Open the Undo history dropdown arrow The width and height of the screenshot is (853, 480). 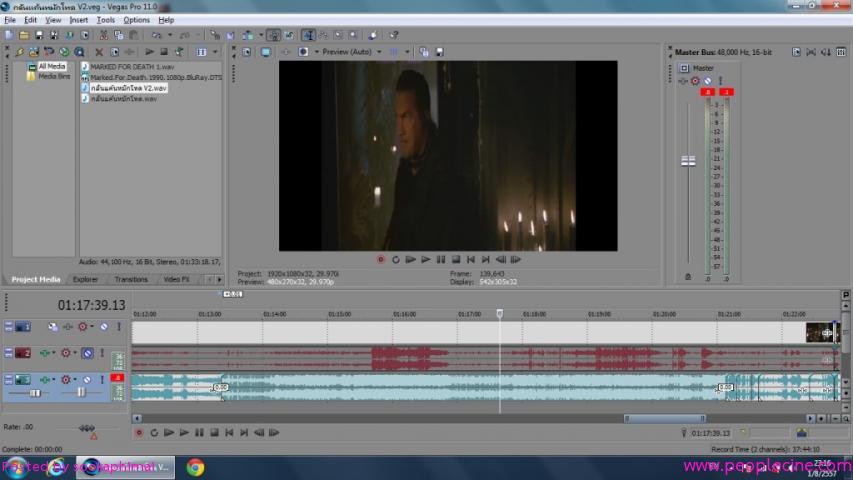[x=170, y=35]
